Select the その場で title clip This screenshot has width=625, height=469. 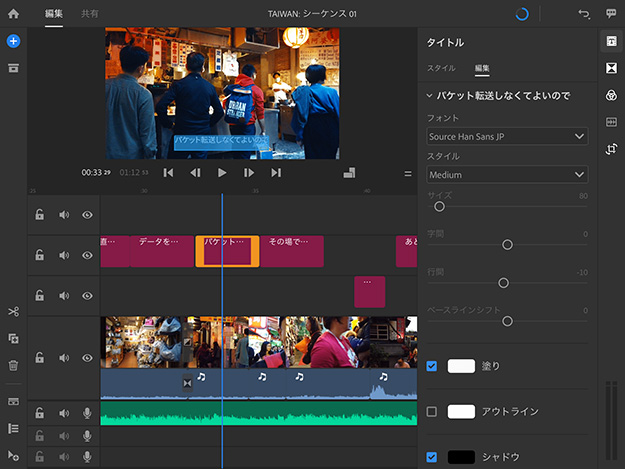[x=293, y=251]
